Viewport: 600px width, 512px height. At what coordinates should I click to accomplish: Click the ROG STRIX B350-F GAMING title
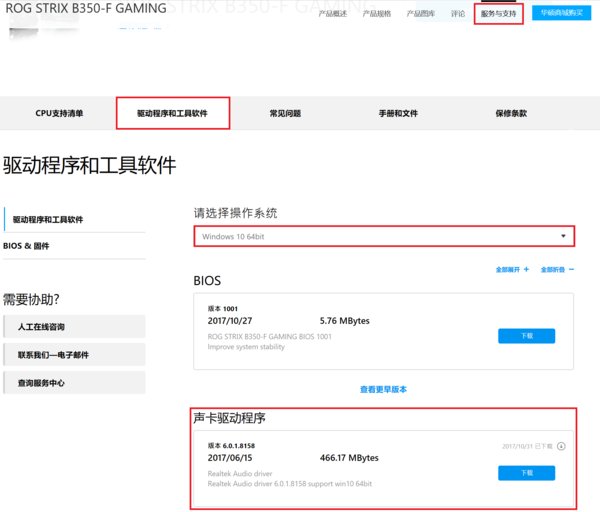tap(86, 8)
